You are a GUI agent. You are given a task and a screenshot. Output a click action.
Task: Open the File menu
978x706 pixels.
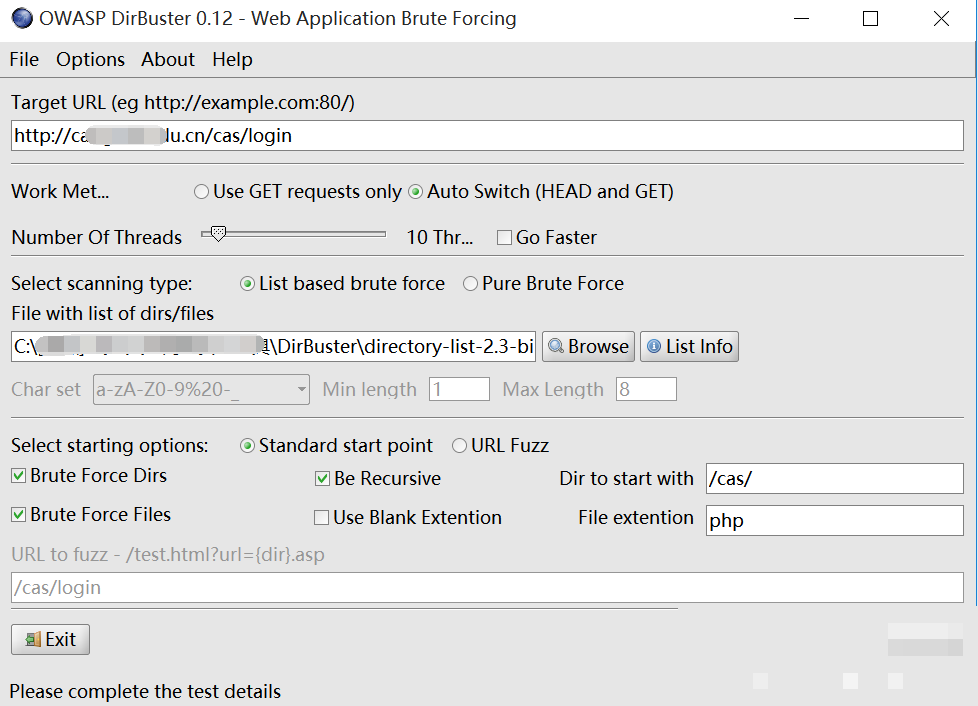[24, 60]
